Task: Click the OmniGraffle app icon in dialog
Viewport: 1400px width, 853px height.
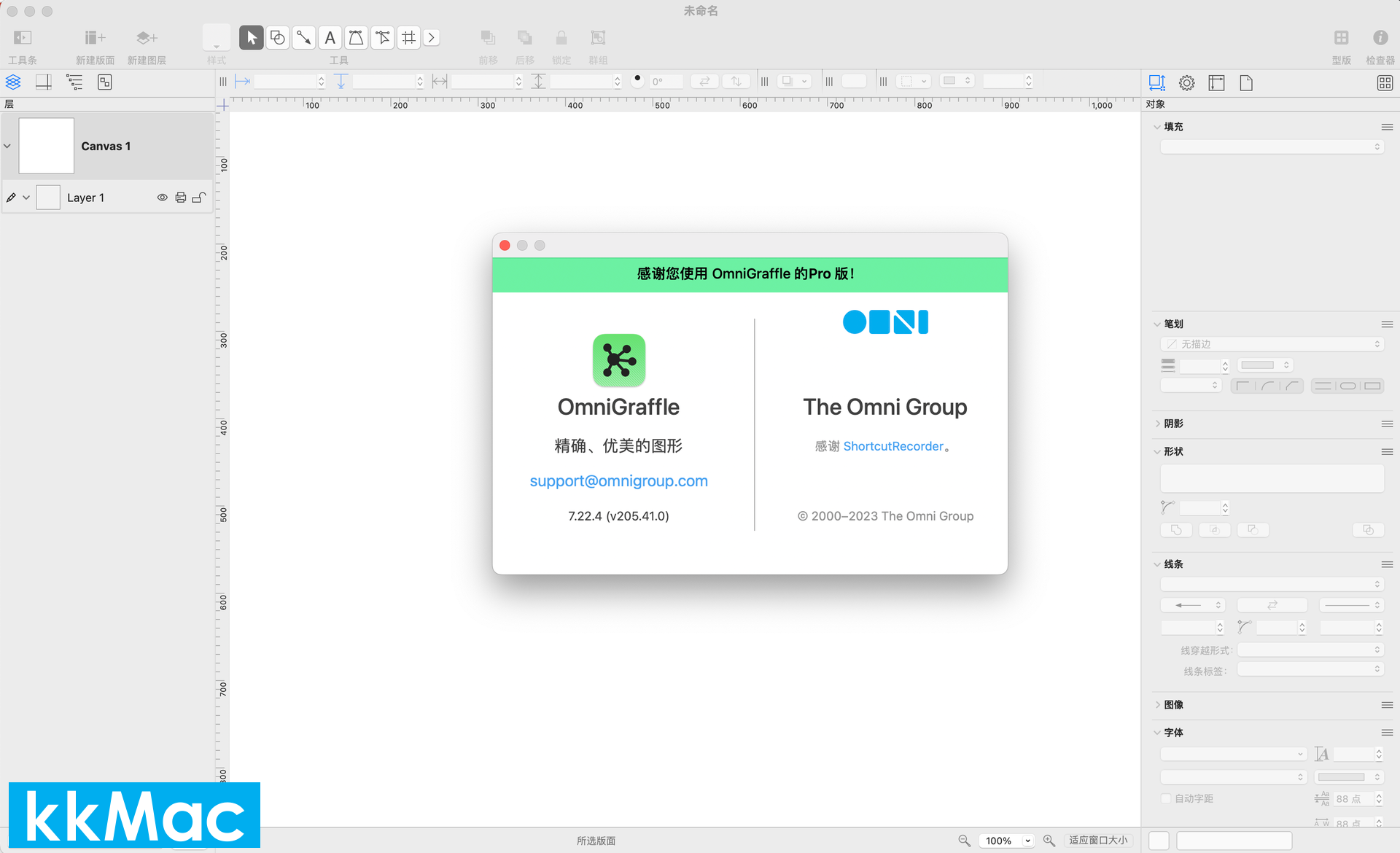Action: [619, 360]
